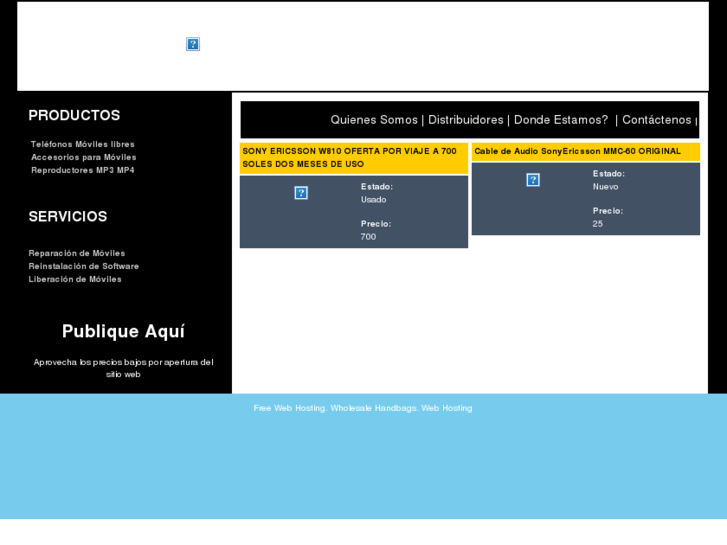Click the Estado label in the W810 listing
The height and width of the screenshot is (545, 727).
click(376, 187)
